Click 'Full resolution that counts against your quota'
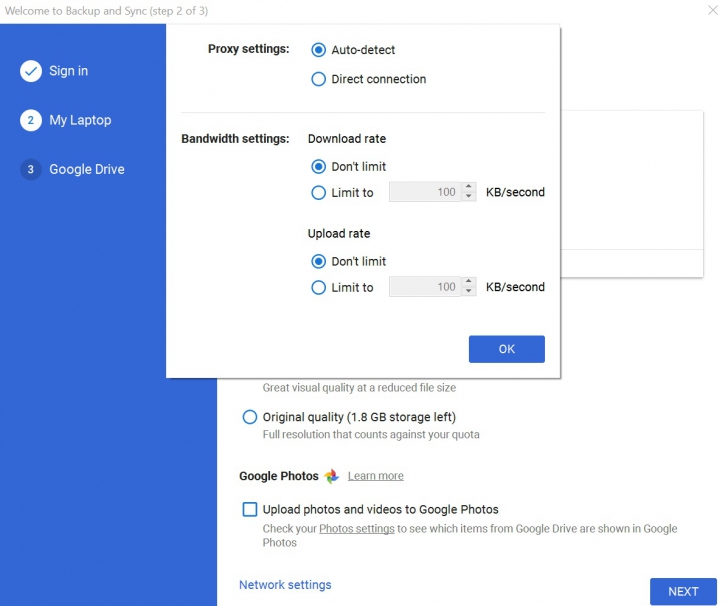Image resolution: width=728 pixels, height=606 pixels. tap(371, 435)
